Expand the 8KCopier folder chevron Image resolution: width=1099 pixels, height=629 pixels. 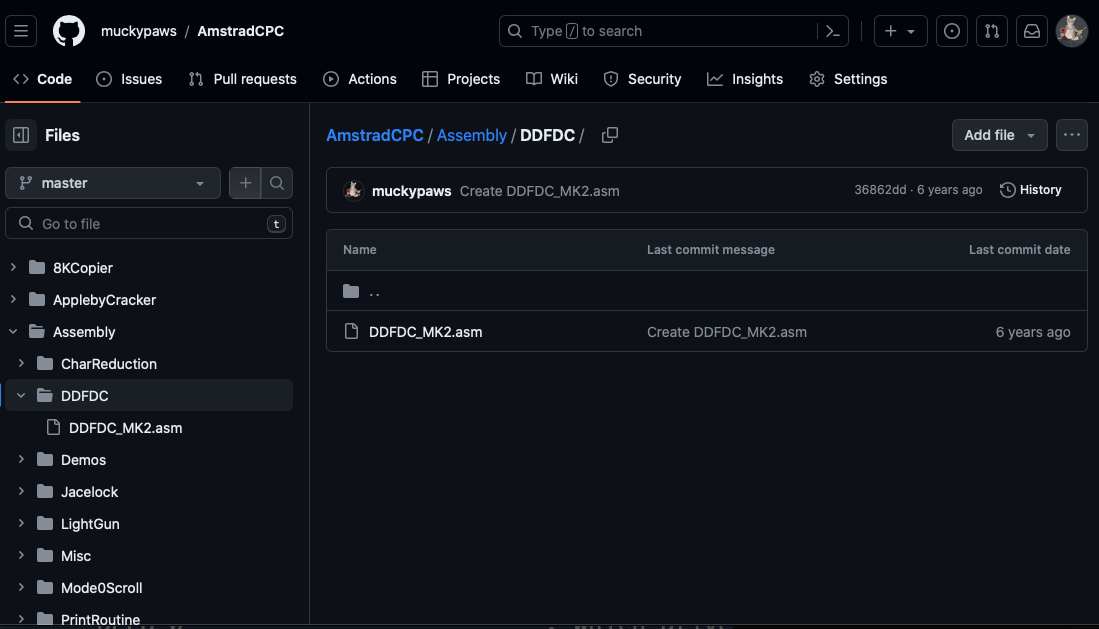pyautogui.click(x=13, y=267)
